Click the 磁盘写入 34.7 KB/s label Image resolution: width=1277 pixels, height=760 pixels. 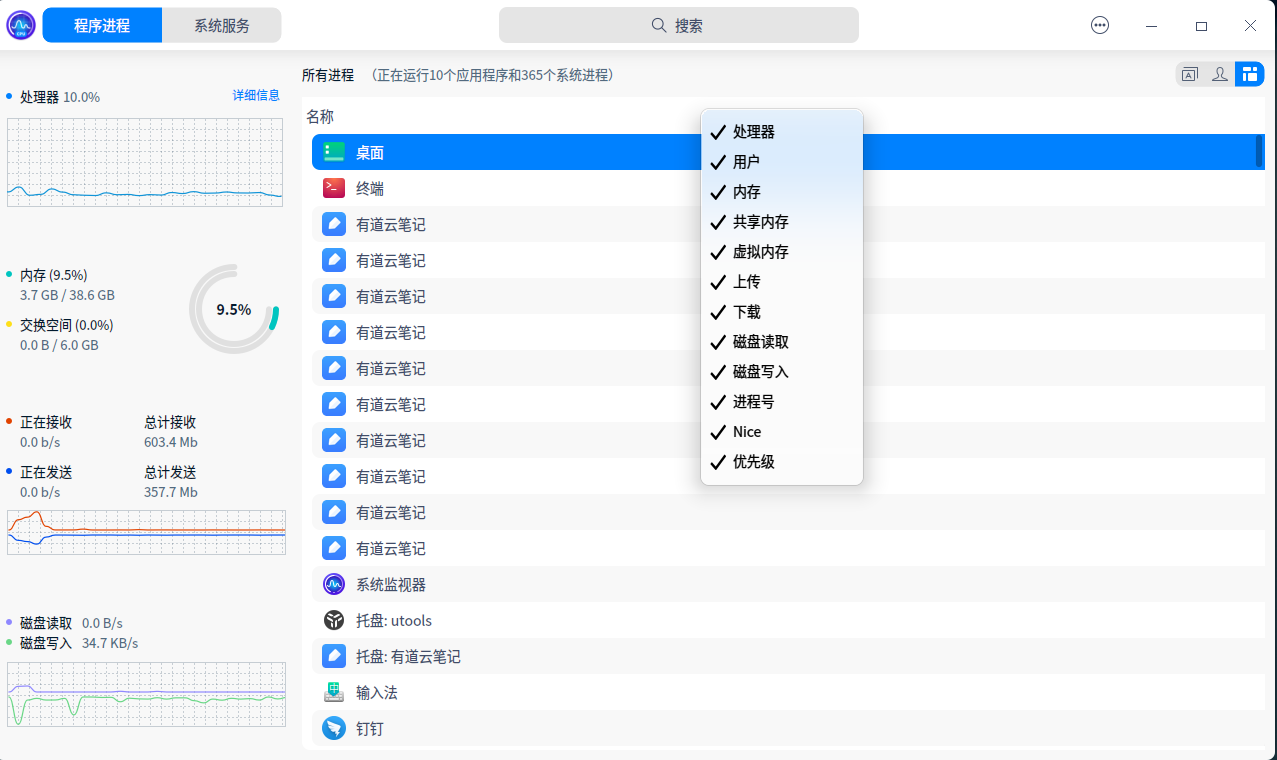[x=79, y=643]
